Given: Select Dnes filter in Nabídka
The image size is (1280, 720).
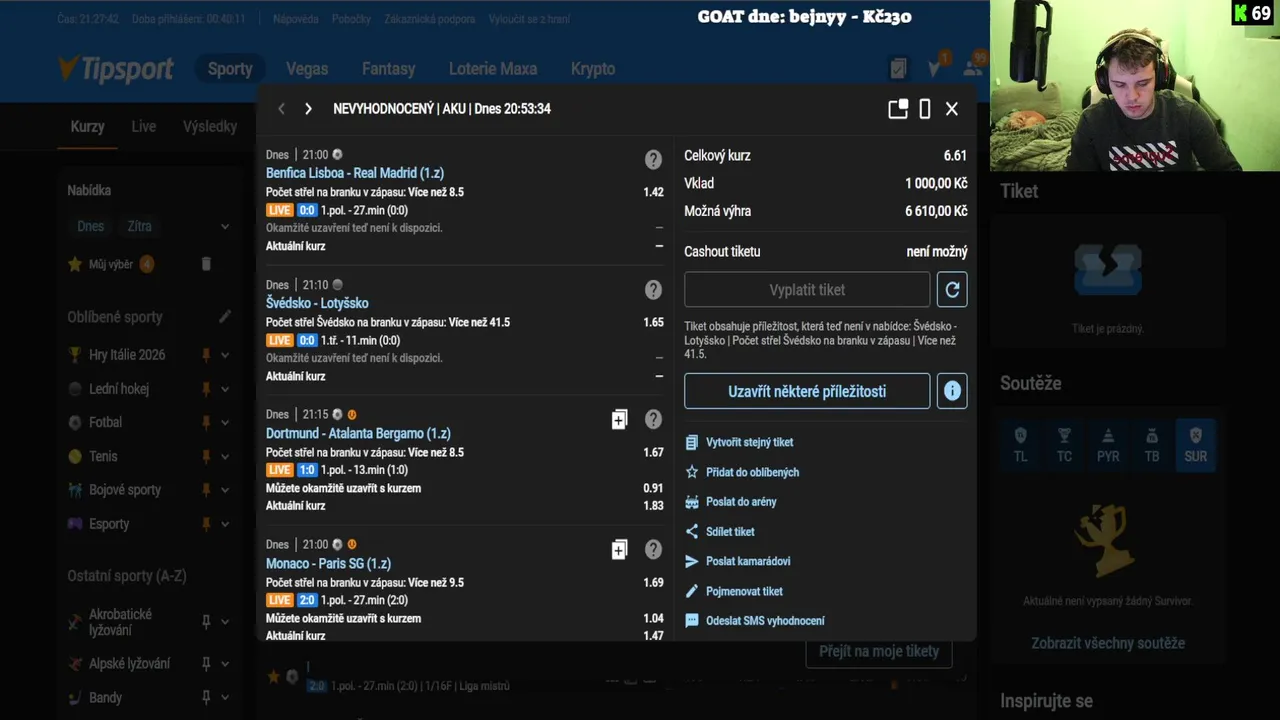Looking at the screenshot, I should click(x=90, y=226).
